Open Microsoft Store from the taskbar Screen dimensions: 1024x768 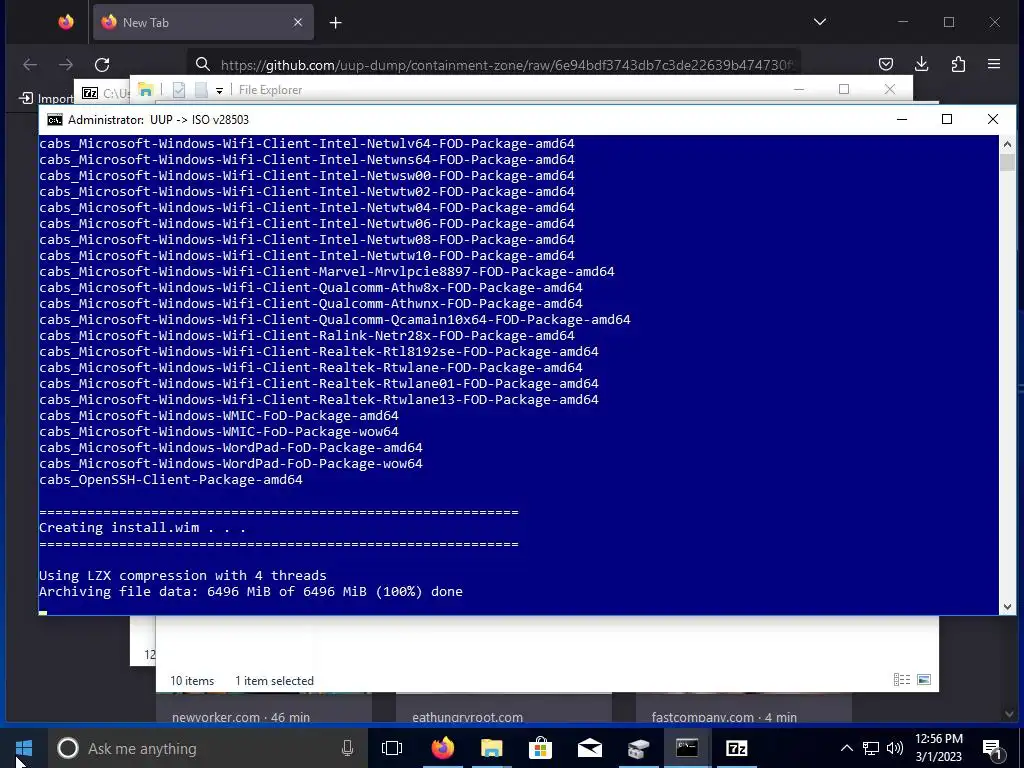pos(541,748)
